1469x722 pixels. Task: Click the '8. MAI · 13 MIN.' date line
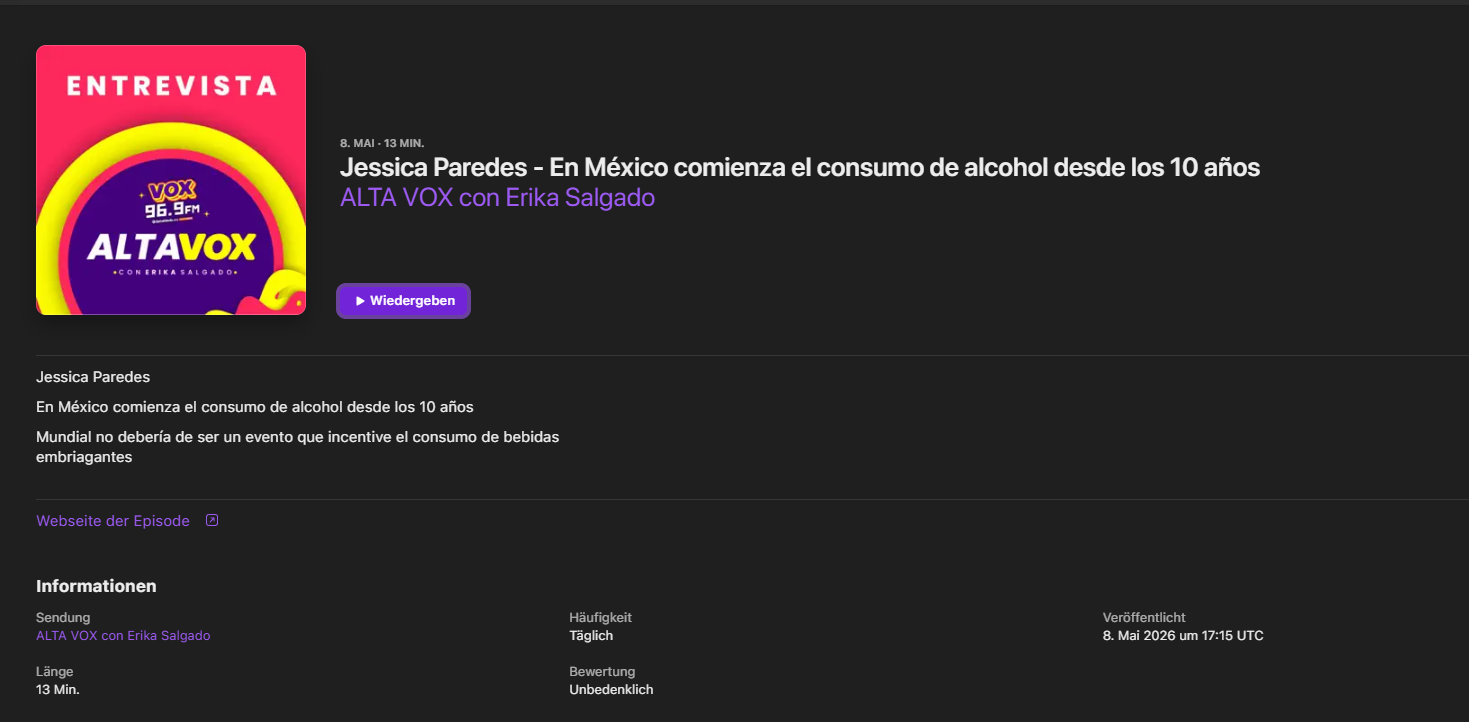point(382,143)
